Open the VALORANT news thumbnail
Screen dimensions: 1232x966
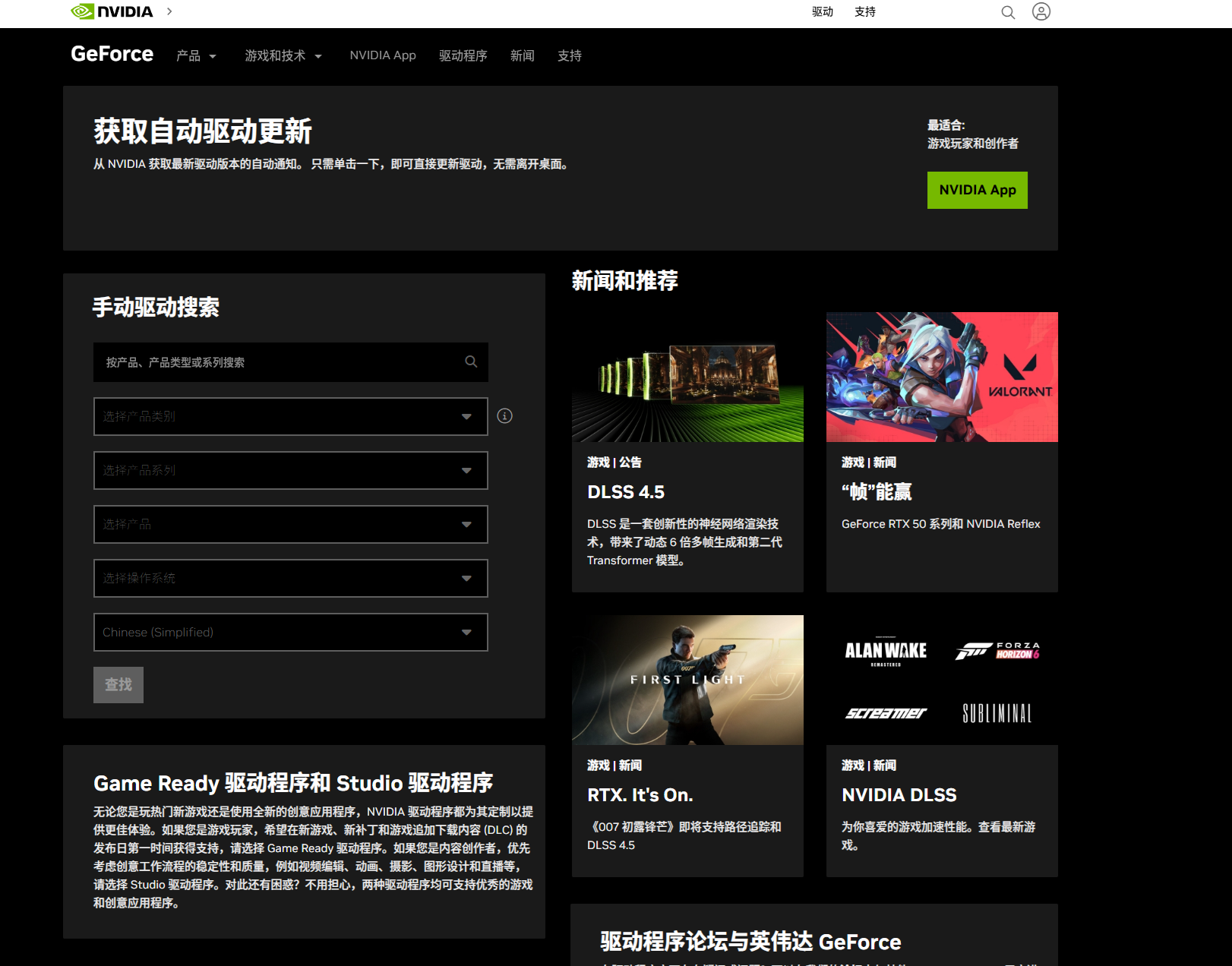tap(942, 377)
